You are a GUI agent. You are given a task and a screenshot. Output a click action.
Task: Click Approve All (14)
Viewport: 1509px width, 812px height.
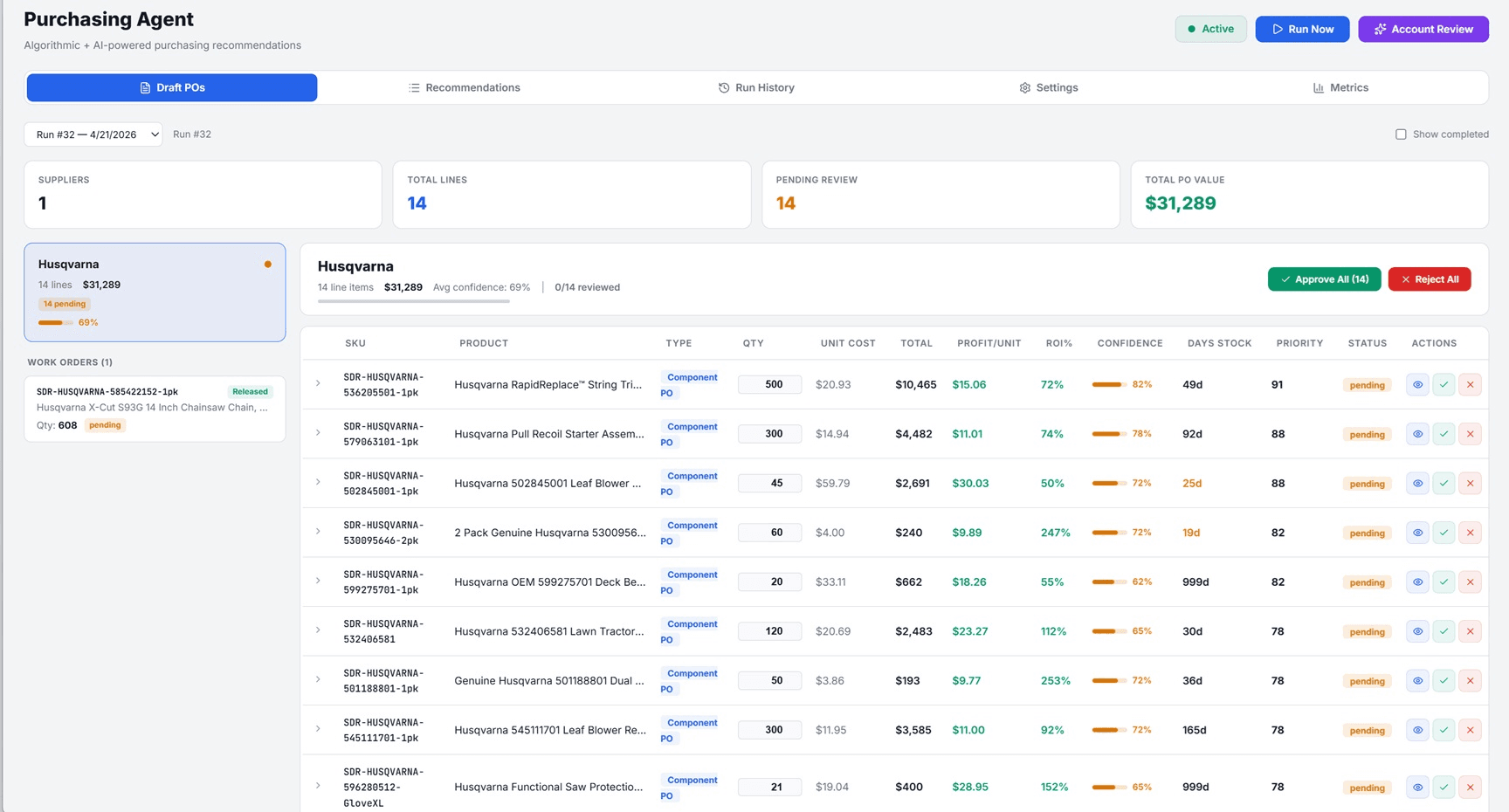1324,279
